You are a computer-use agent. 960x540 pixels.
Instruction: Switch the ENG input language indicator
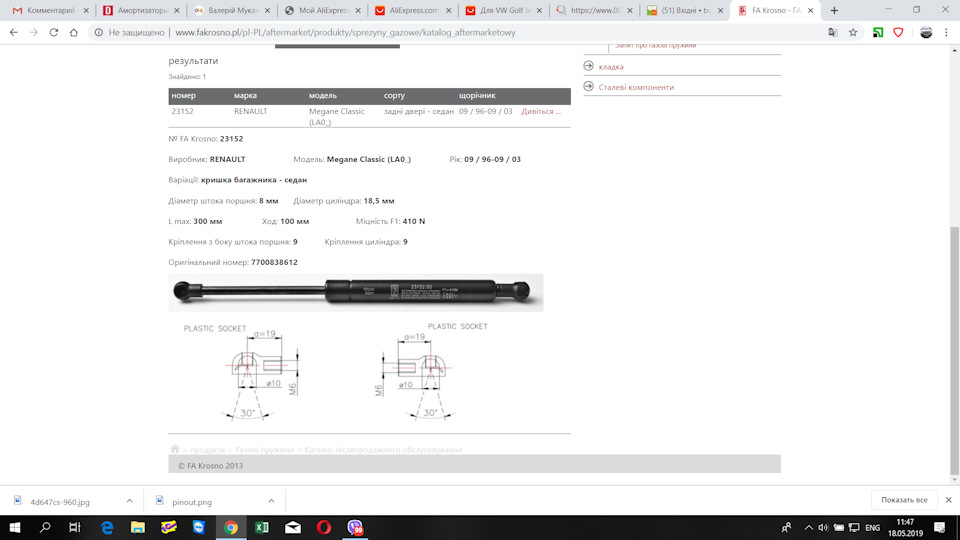(x=872, y=527)
